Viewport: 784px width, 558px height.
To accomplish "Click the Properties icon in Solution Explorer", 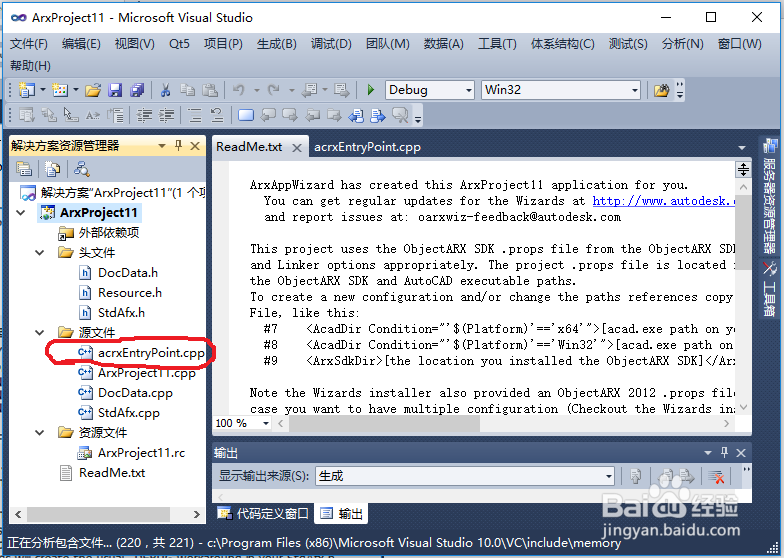I will pyautogui.click(x=24, y=169).
